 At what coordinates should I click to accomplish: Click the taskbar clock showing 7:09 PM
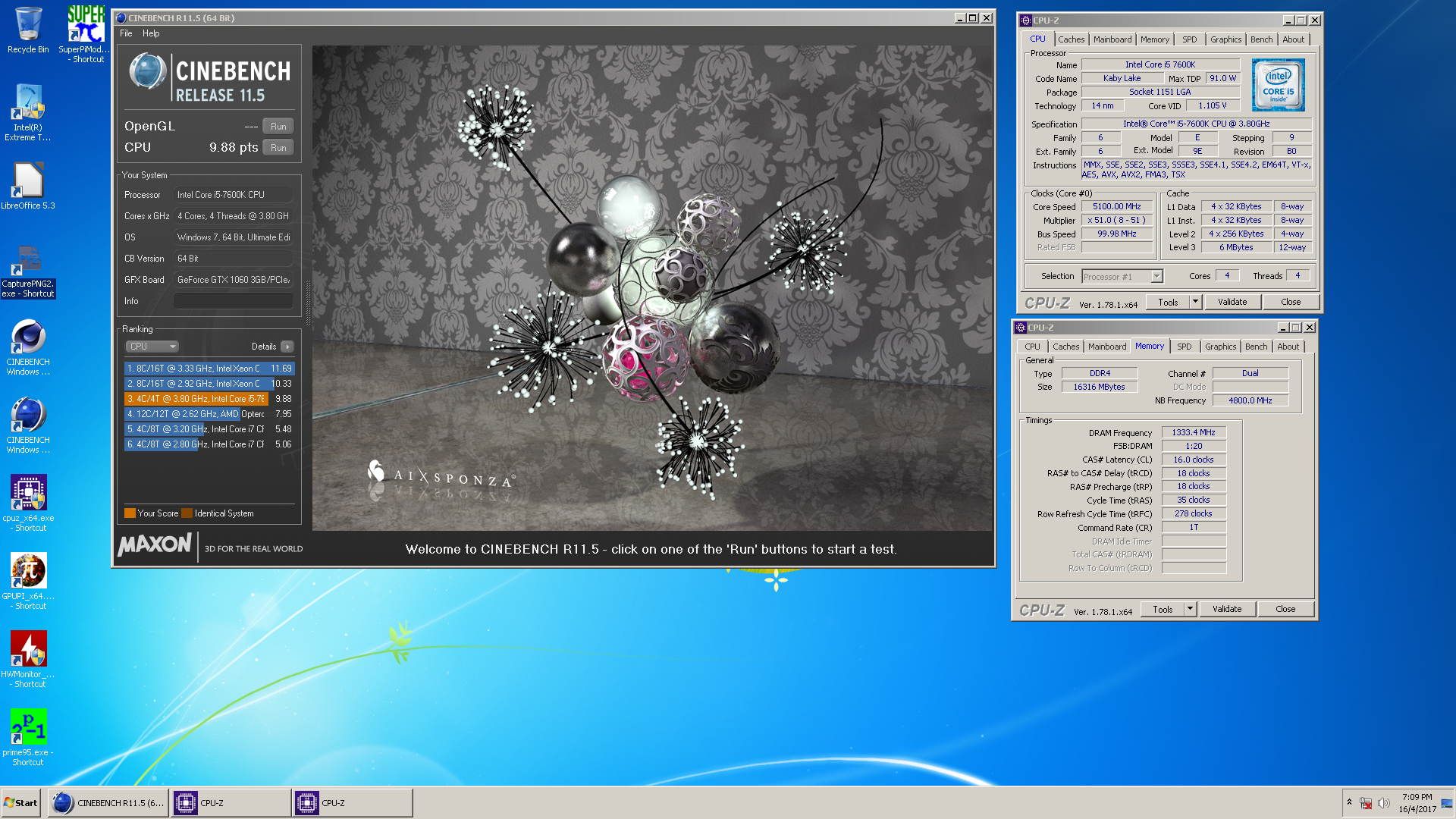point(1417,803)
